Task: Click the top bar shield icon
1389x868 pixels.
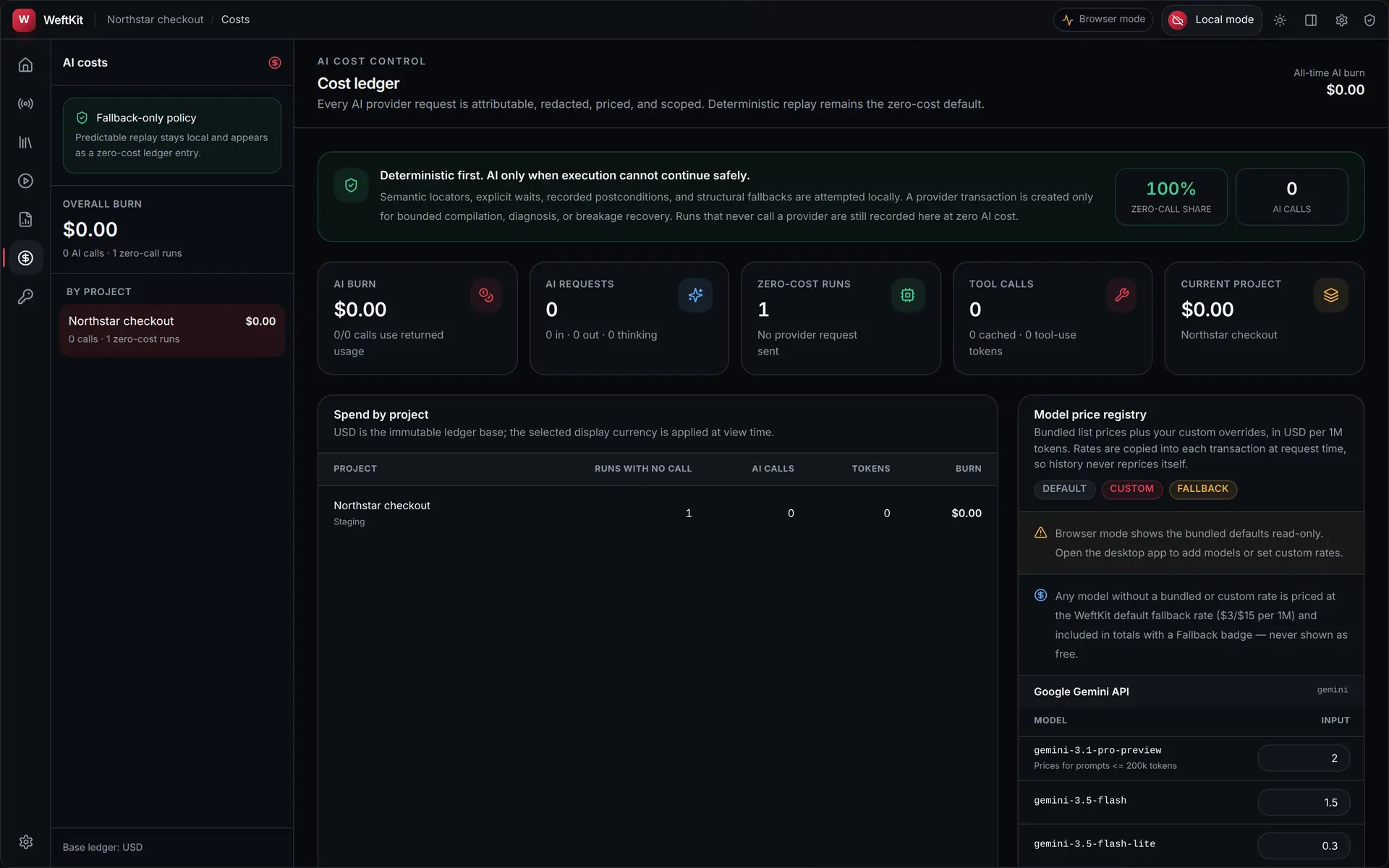Action: click(1369, 20)
